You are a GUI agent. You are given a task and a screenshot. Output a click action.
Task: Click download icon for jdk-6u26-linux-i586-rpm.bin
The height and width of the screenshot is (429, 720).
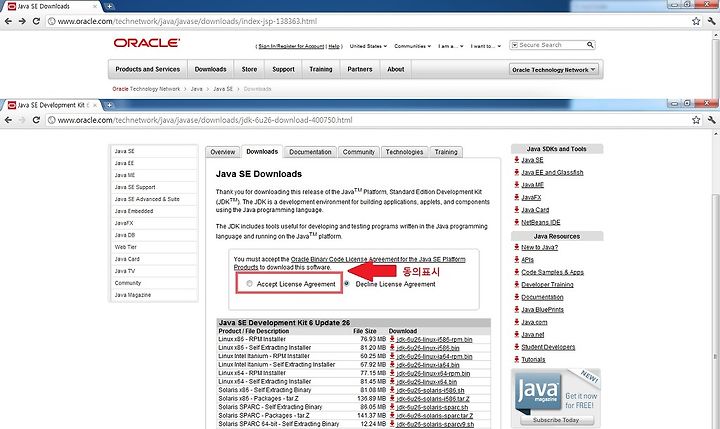(x=392, y=339)
